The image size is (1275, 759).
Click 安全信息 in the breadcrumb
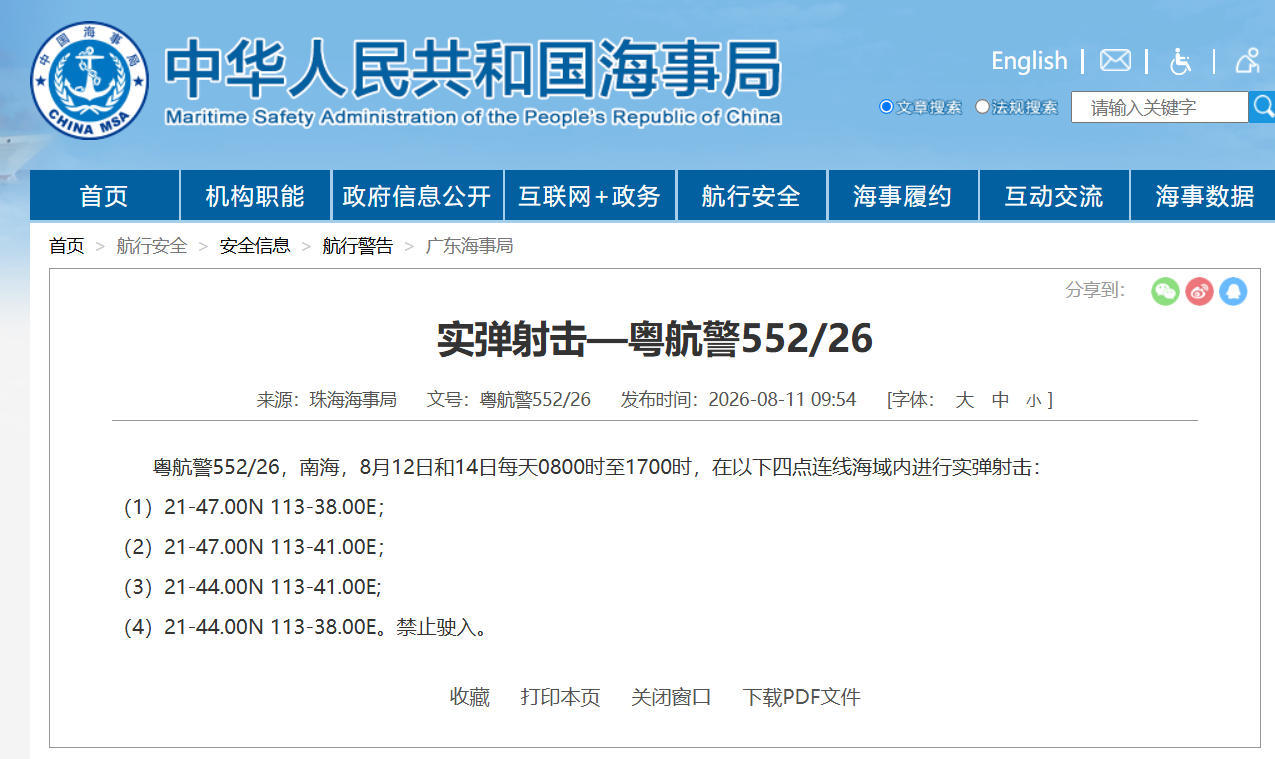(x=255, y=246)
